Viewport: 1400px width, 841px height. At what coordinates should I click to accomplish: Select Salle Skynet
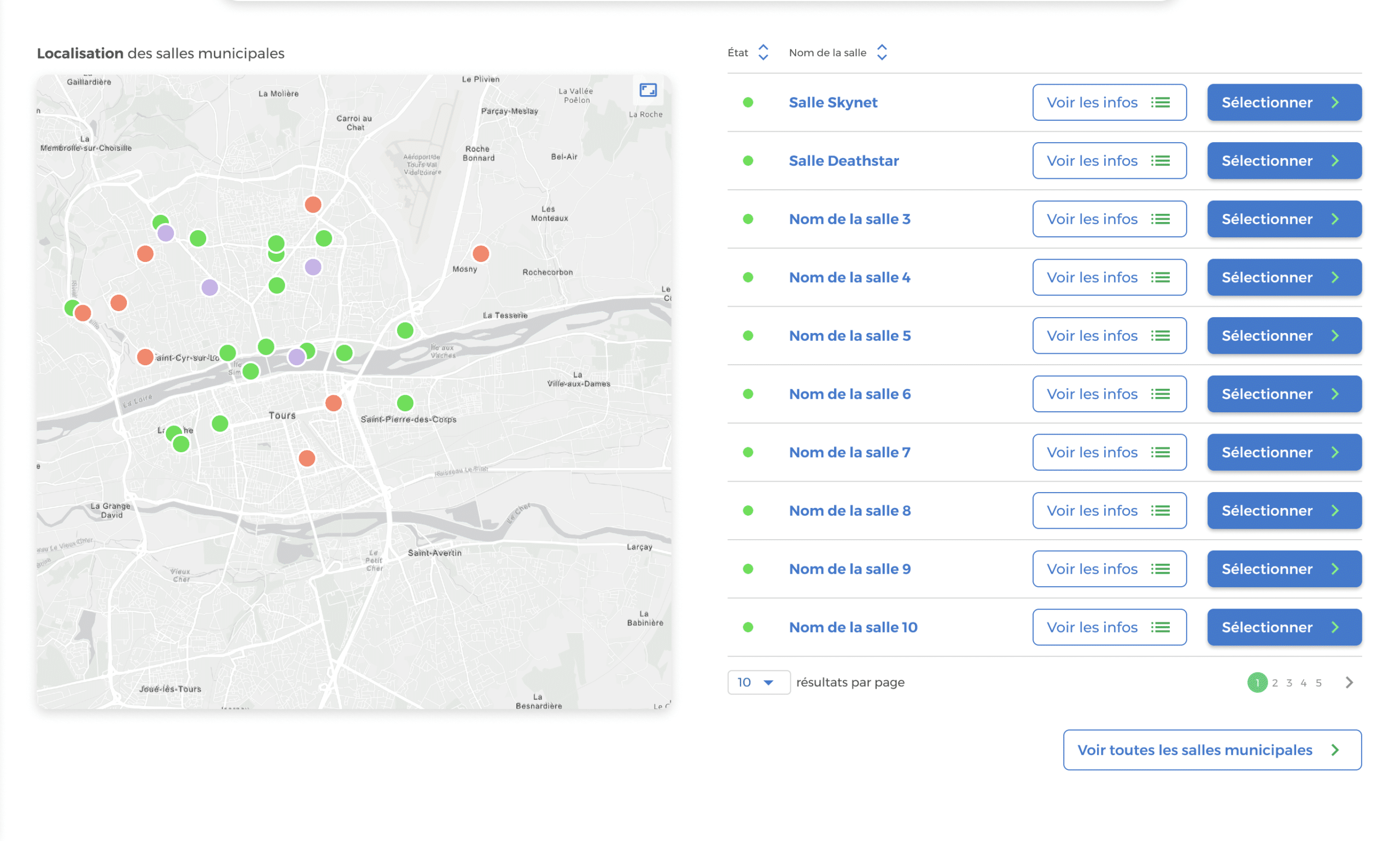click(x=1284, y=103)
